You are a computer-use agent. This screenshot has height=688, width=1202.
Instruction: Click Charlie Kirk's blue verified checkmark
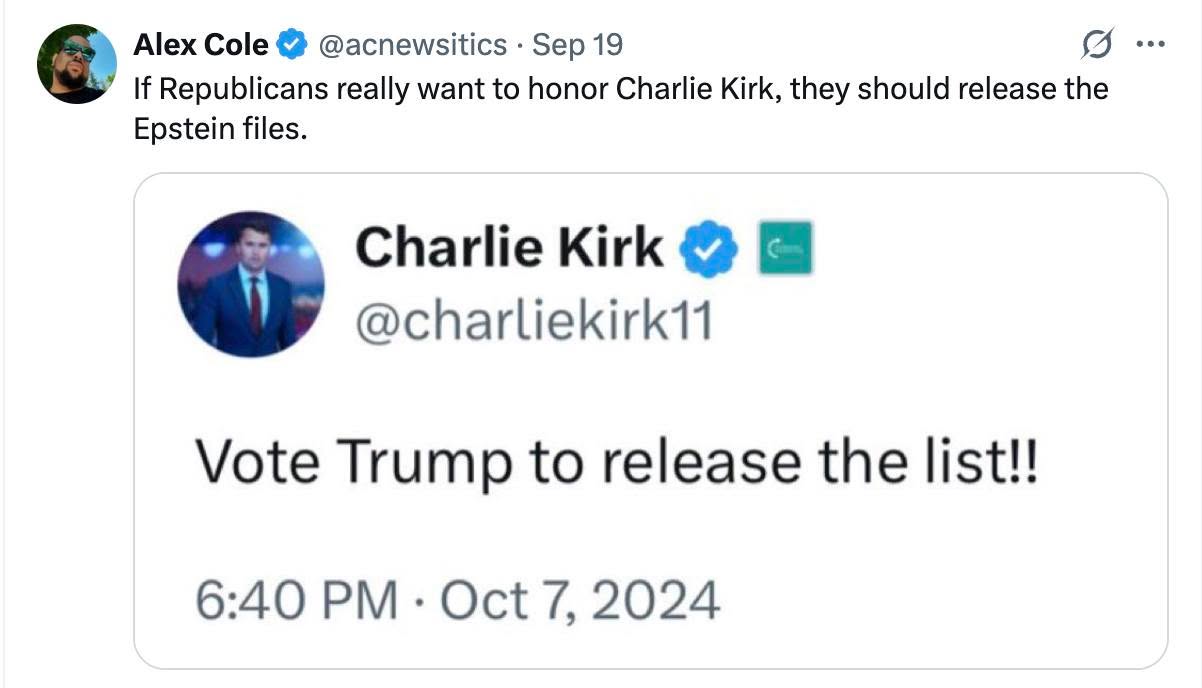pos(708,249)
